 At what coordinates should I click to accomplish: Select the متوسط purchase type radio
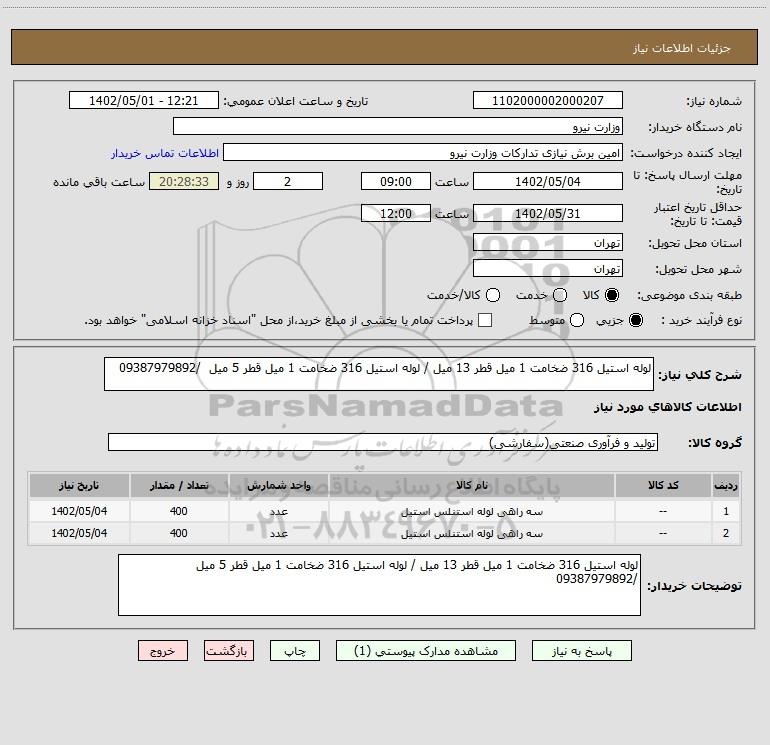[577, 320]
